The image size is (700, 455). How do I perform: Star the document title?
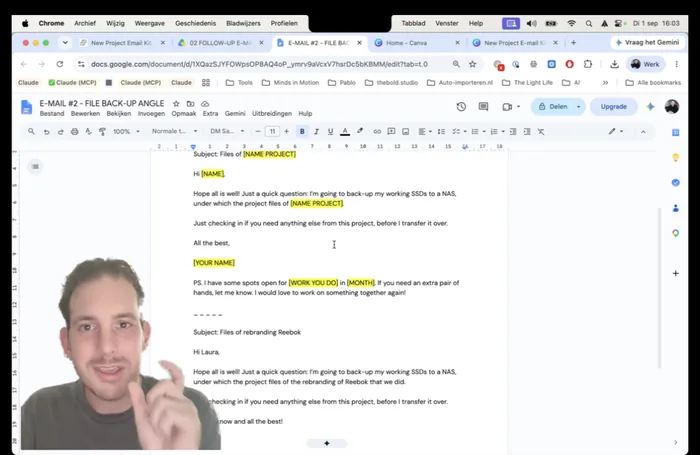coord(176,104)
